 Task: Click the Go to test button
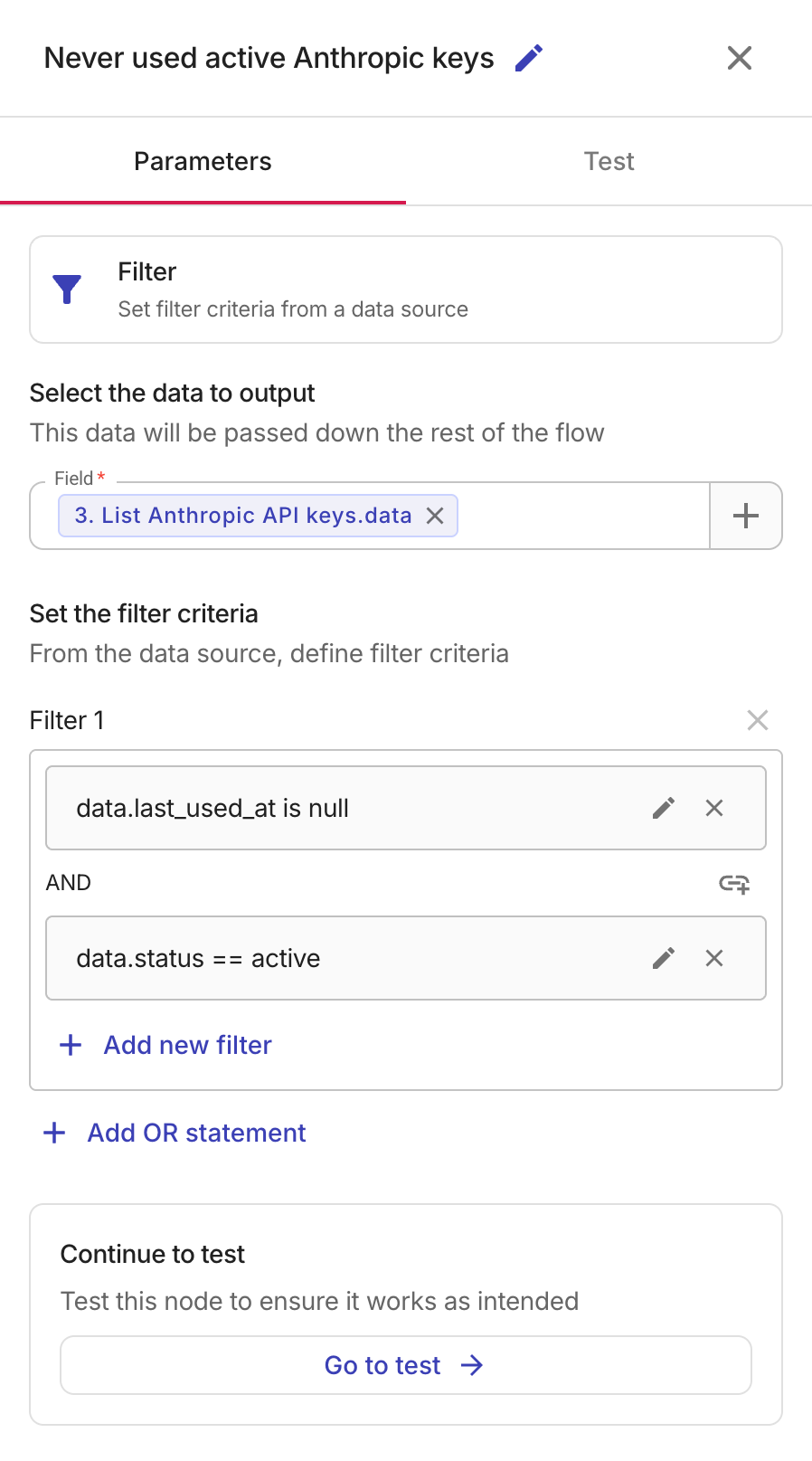coord(406,1365)
